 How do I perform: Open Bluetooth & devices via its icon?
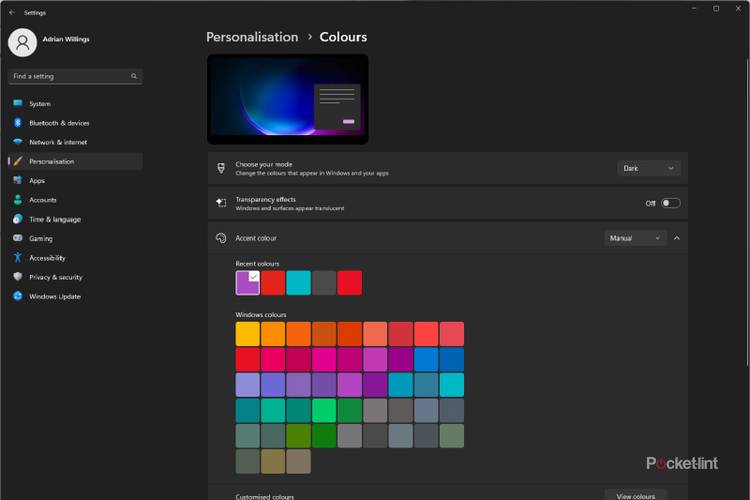[x=18, y=123]
